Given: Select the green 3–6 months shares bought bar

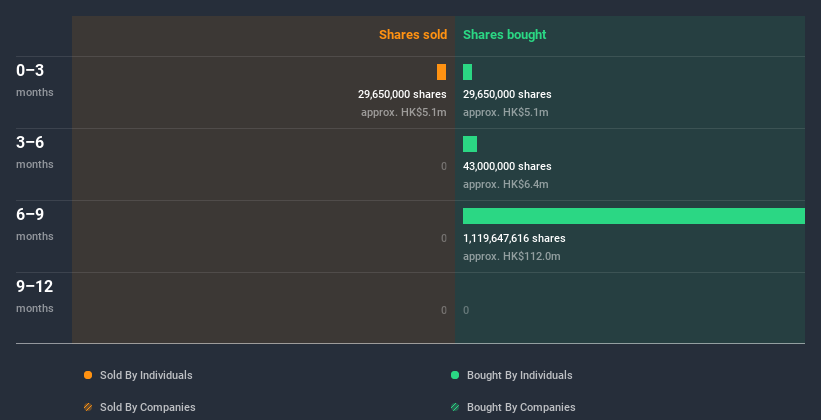Looking at the screenshot, I should [x=470, y=144].
